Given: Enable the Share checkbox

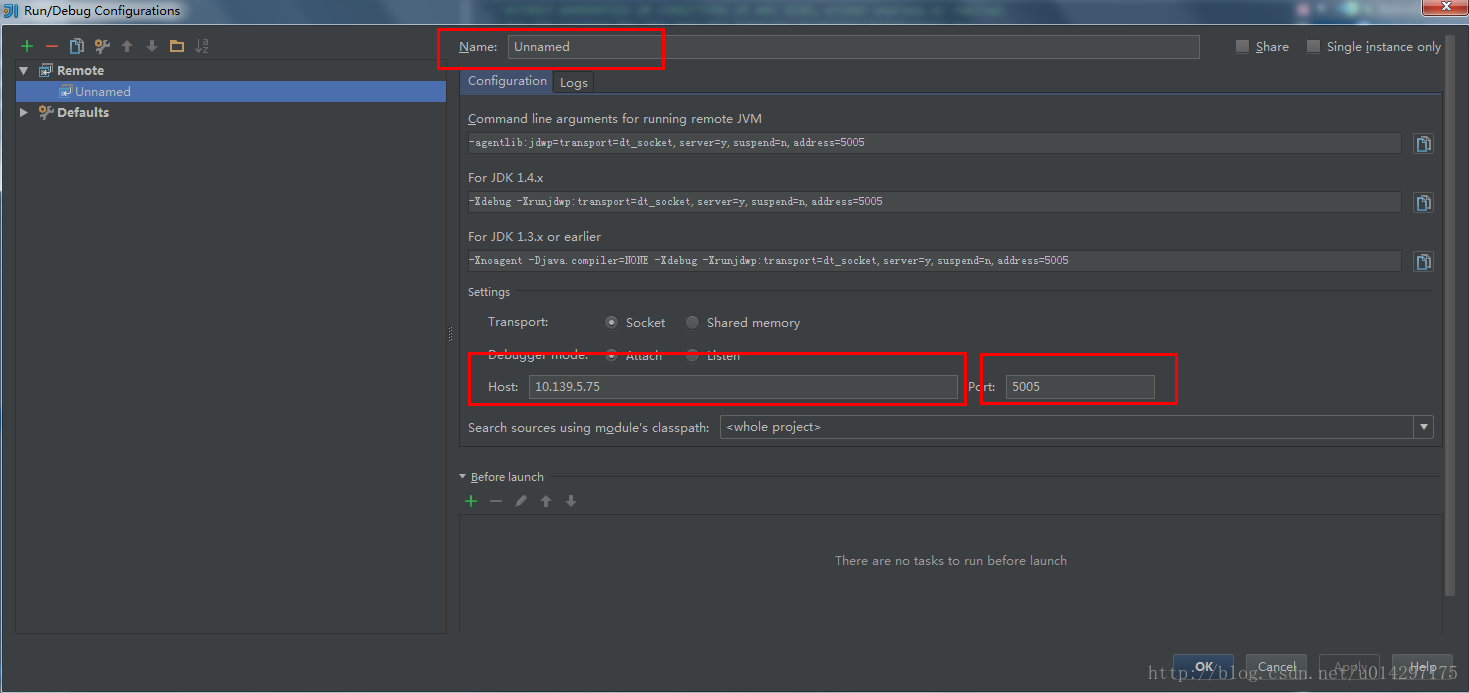Looking at the screenshot, I should pyautogui.click(x=1243, y=46).
